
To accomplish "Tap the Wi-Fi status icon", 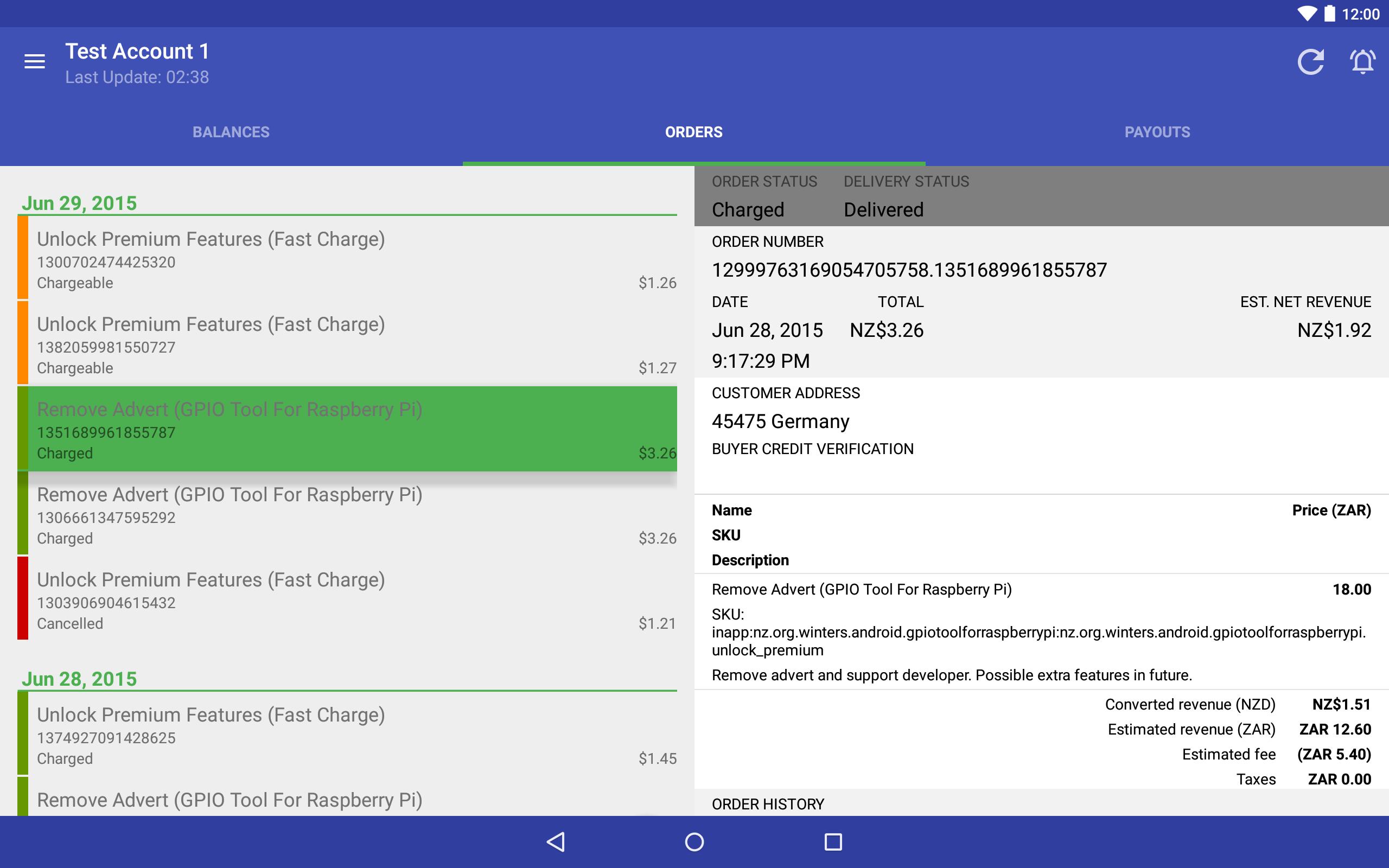I will click(1307, 14).
